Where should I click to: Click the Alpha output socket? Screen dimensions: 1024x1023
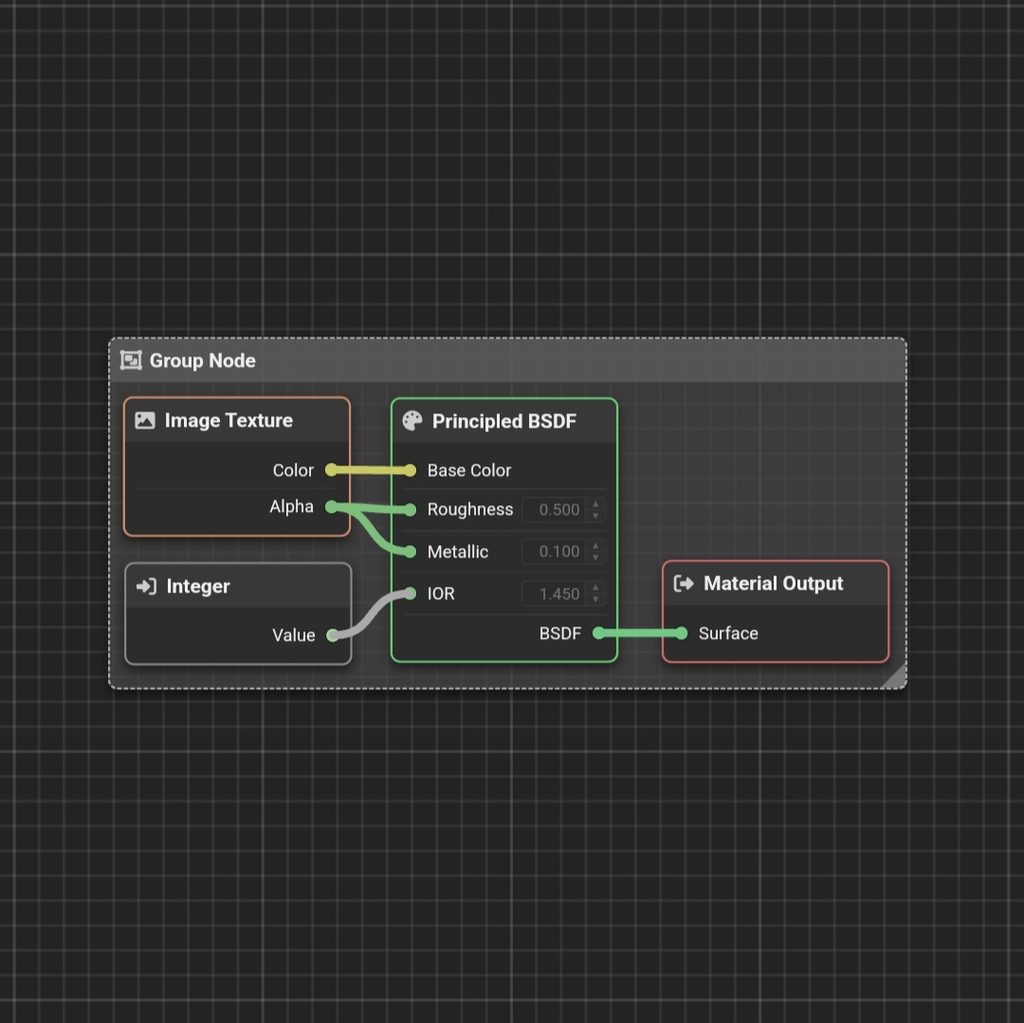(331, 507)
